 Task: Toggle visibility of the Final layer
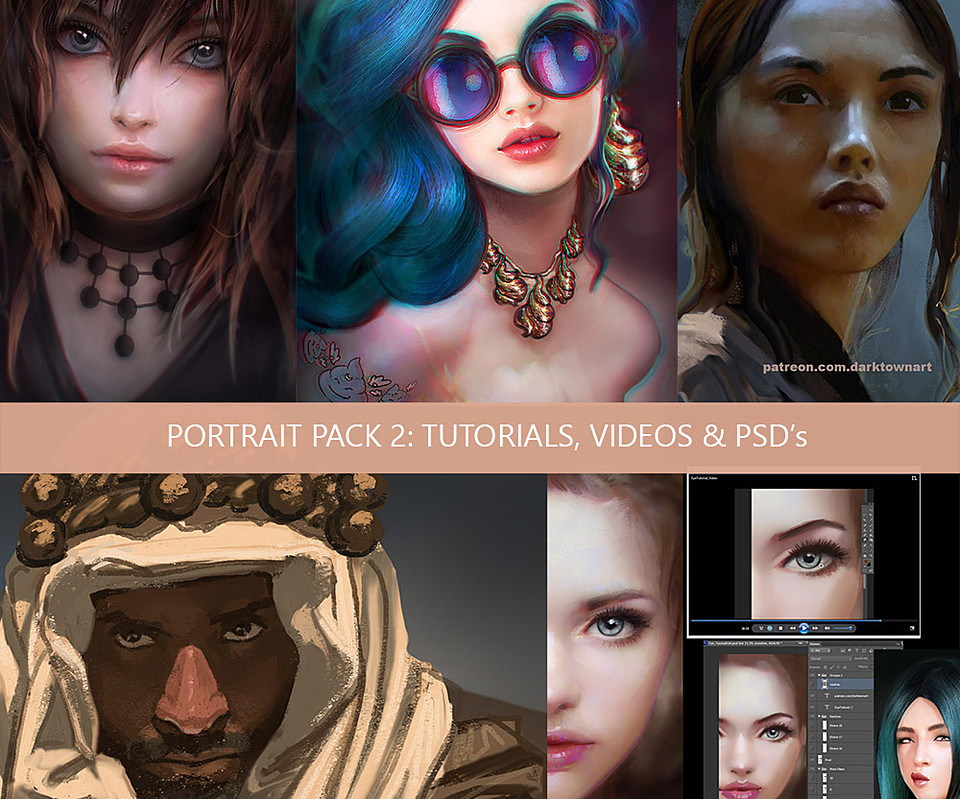[x=810, y=758]
